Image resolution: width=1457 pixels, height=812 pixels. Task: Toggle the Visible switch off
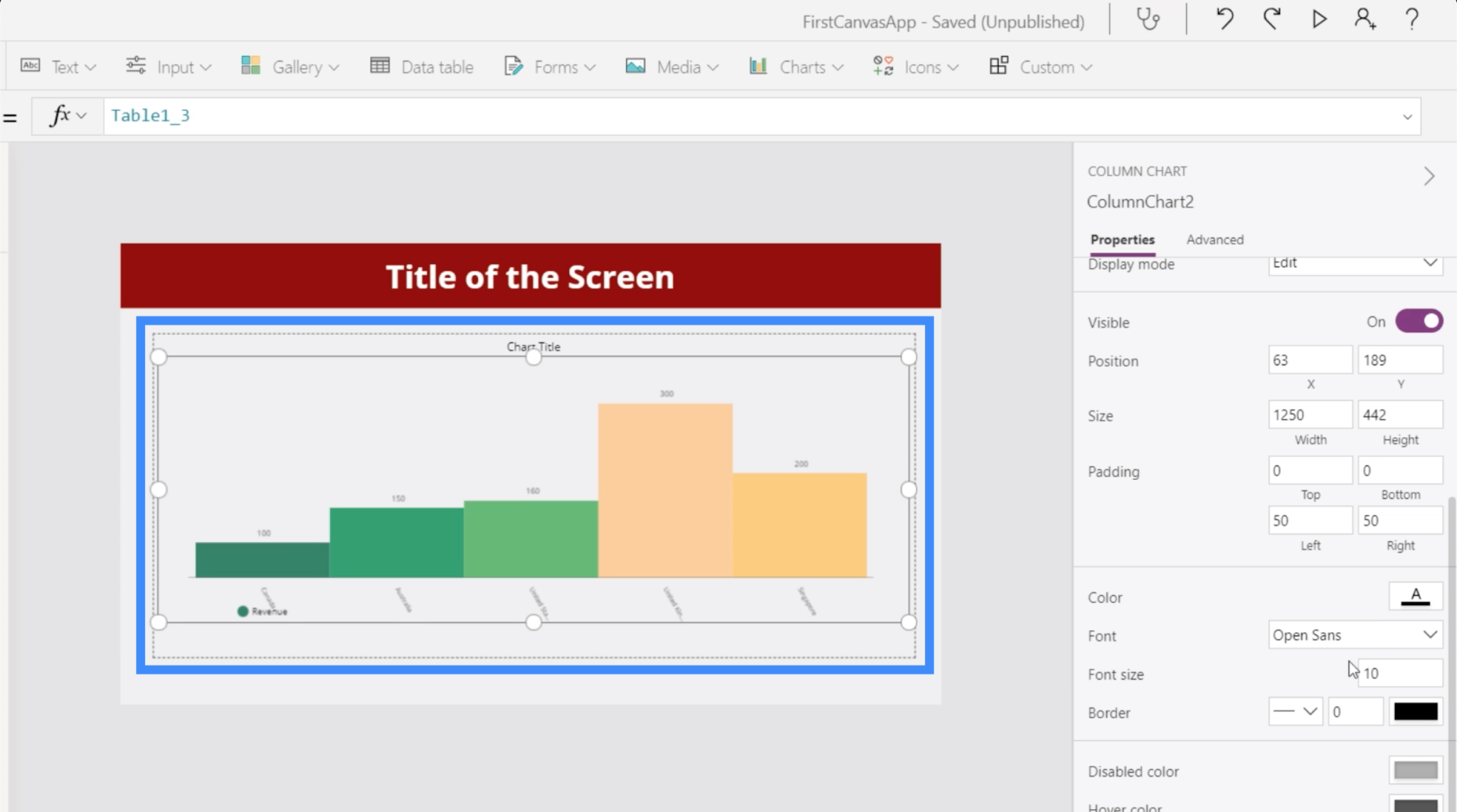tap(1419, 321)
